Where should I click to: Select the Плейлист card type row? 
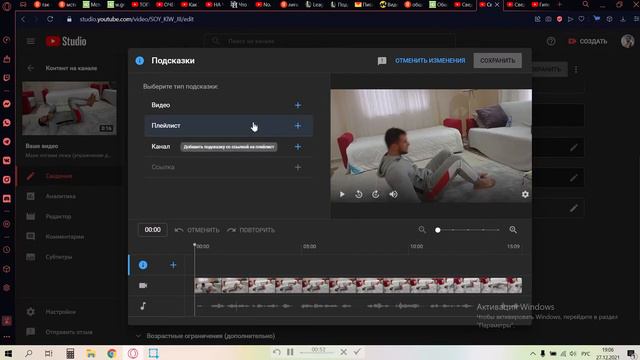pyautogui.click(x=229, y=126)
